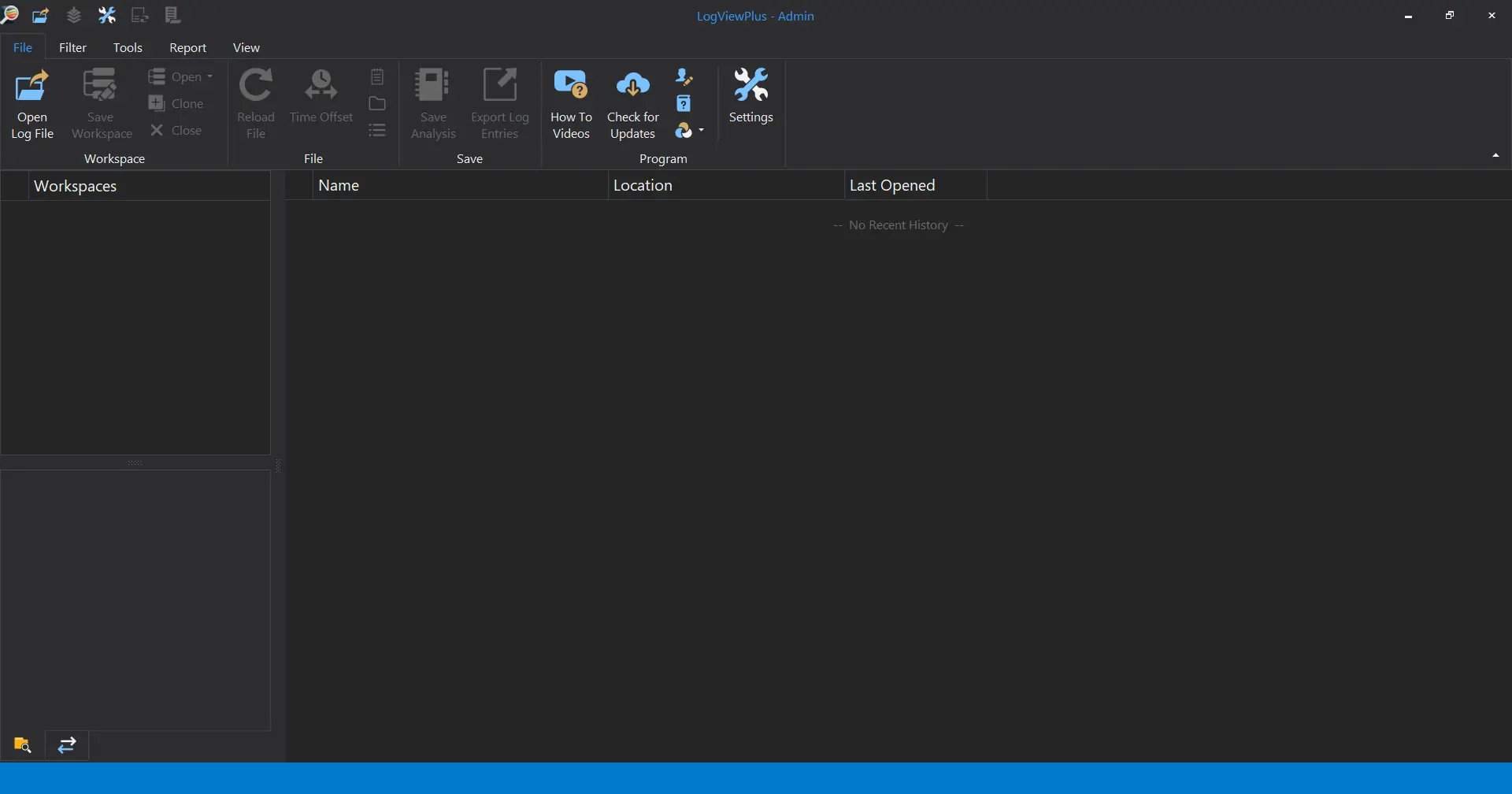Click the colored circles icon in Program group
The image size is (1512, 794).
click(684, 130)
